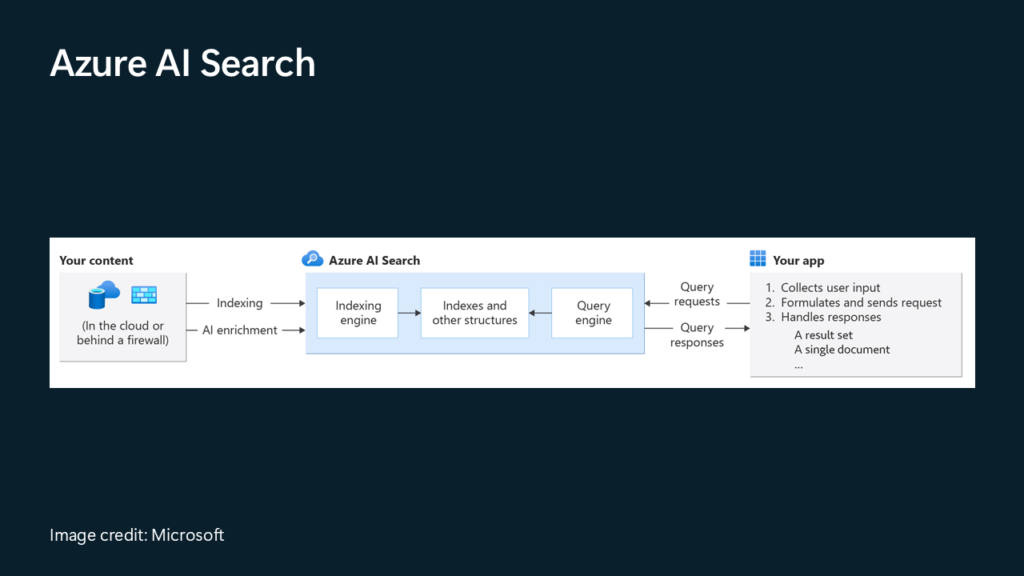Click the Your app heading text
This screenshot has width=1024, height=576.
pyautogui.click(x=798, y=261)
